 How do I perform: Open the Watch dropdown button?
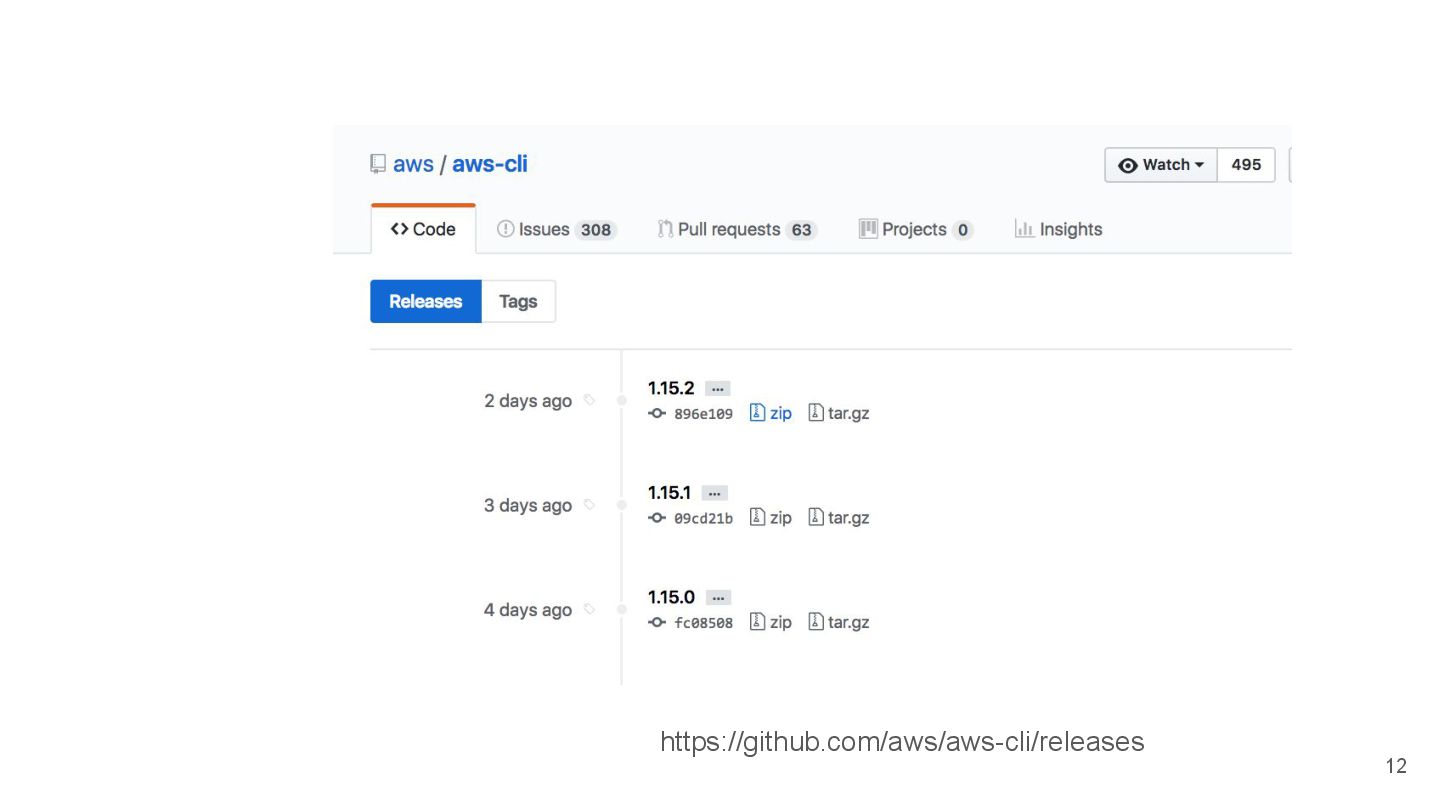click(x=1161, y=165)
